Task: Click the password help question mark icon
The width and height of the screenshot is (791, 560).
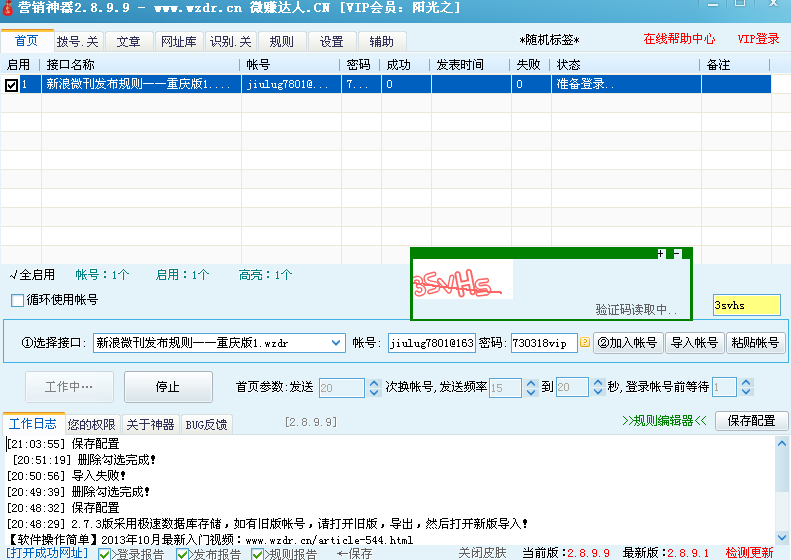Action: tap(585, 343)
